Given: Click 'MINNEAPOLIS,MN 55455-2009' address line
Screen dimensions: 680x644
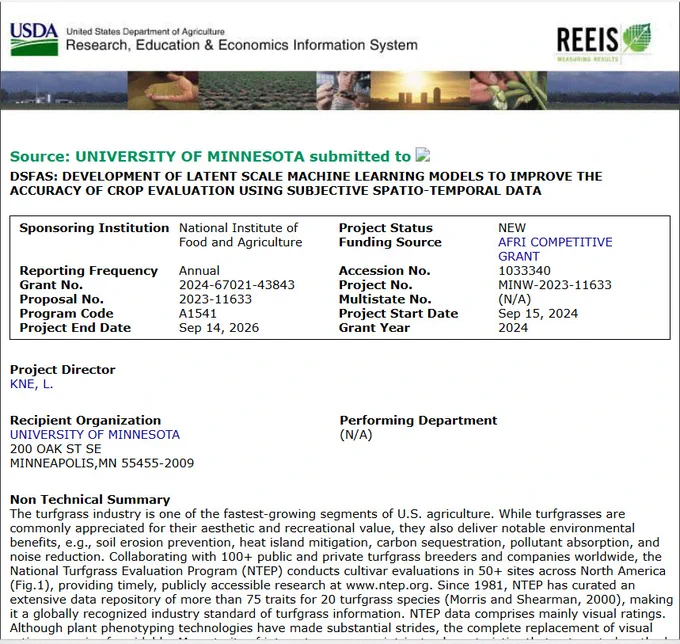Looking at the screenshot, I should [x=102, y=463].
